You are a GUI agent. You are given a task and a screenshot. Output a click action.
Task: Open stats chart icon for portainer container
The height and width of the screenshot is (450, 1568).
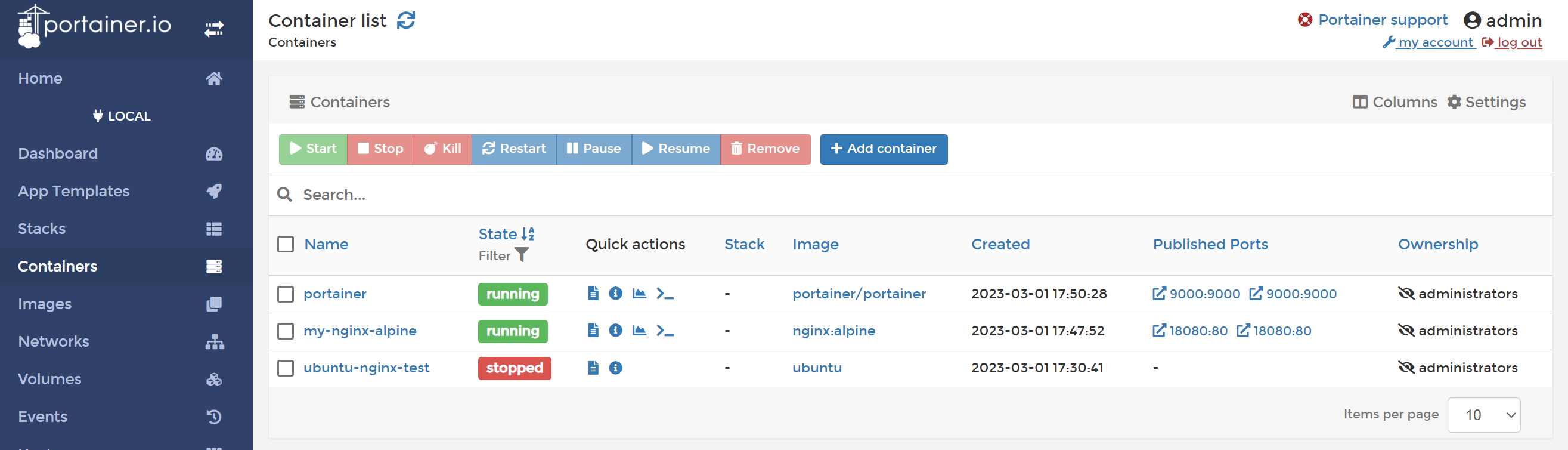coord(639,294)
